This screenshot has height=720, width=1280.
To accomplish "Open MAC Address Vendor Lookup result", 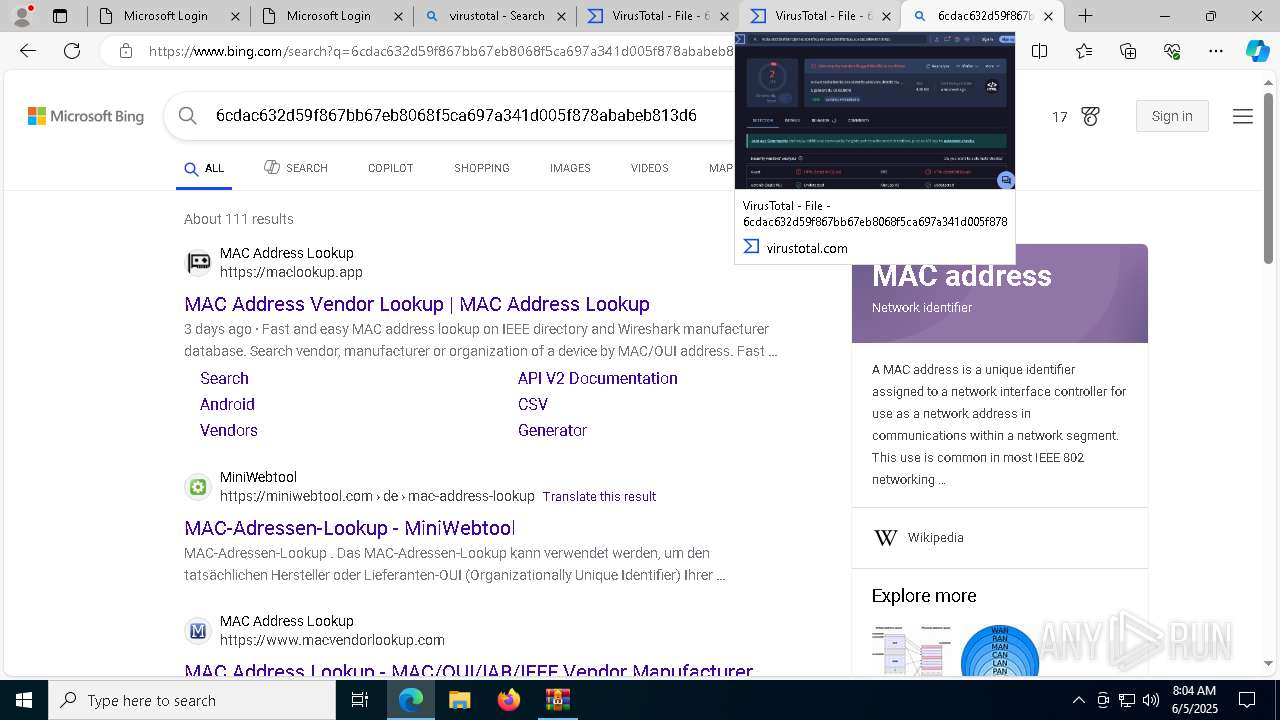I will 417,304.
